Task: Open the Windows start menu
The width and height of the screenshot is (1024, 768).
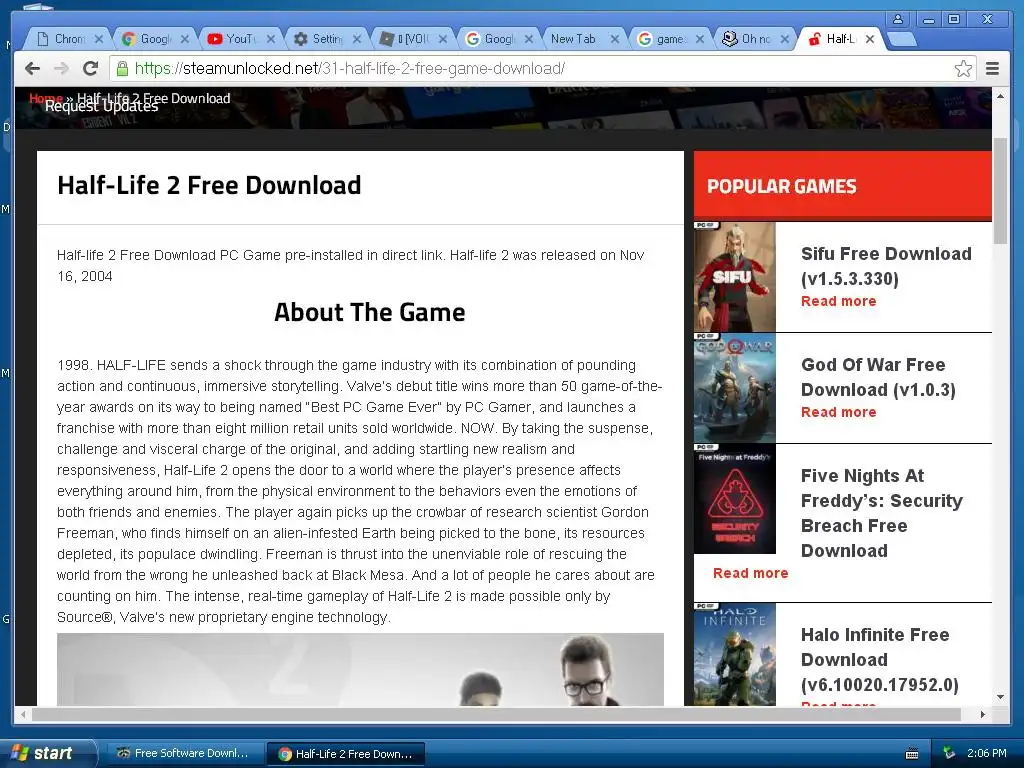Action: click(x=47, y=753)
